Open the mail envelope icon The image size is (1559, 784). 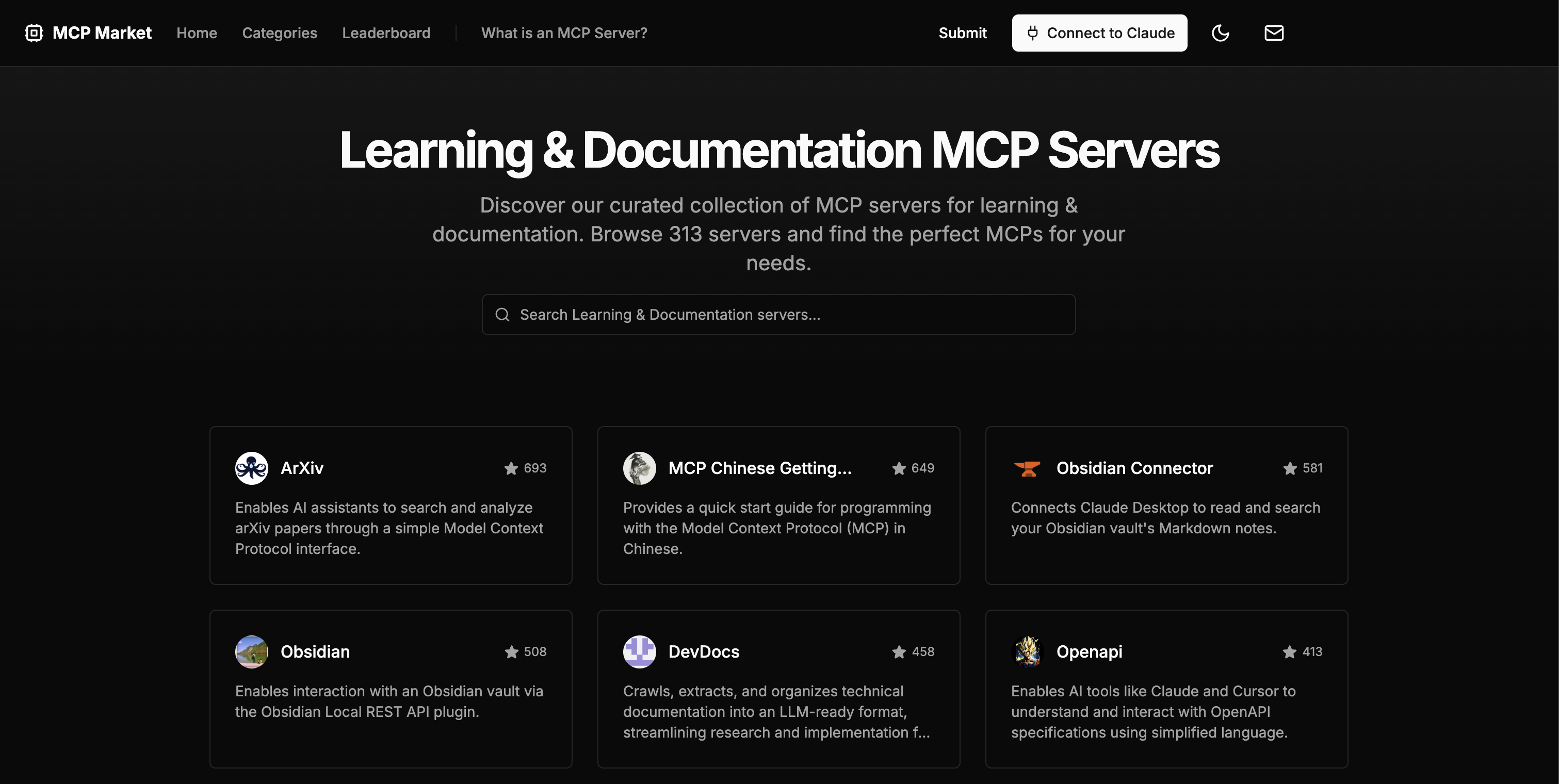pos(1273,32)
